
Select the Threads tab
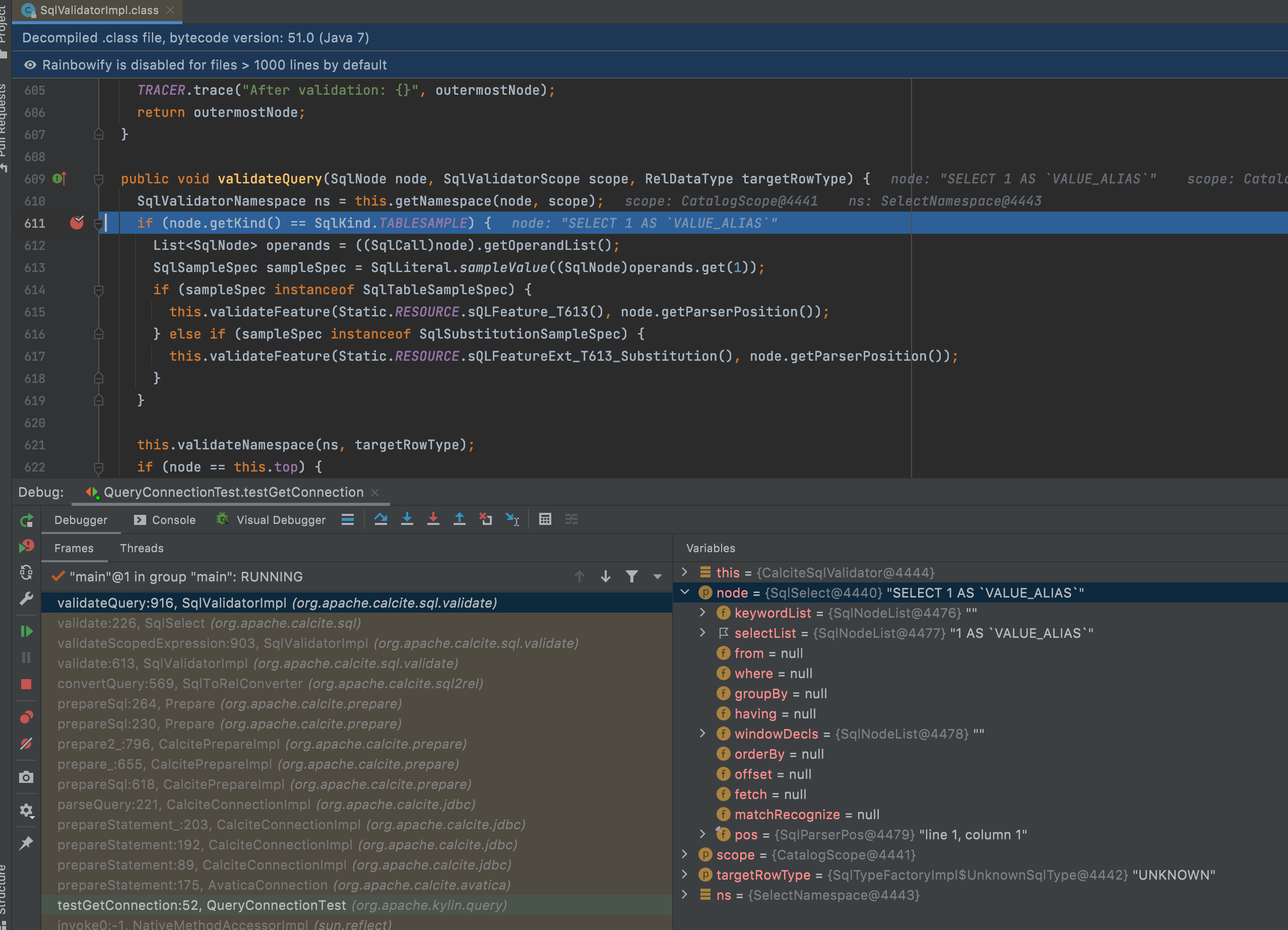(x=142, y=549)
